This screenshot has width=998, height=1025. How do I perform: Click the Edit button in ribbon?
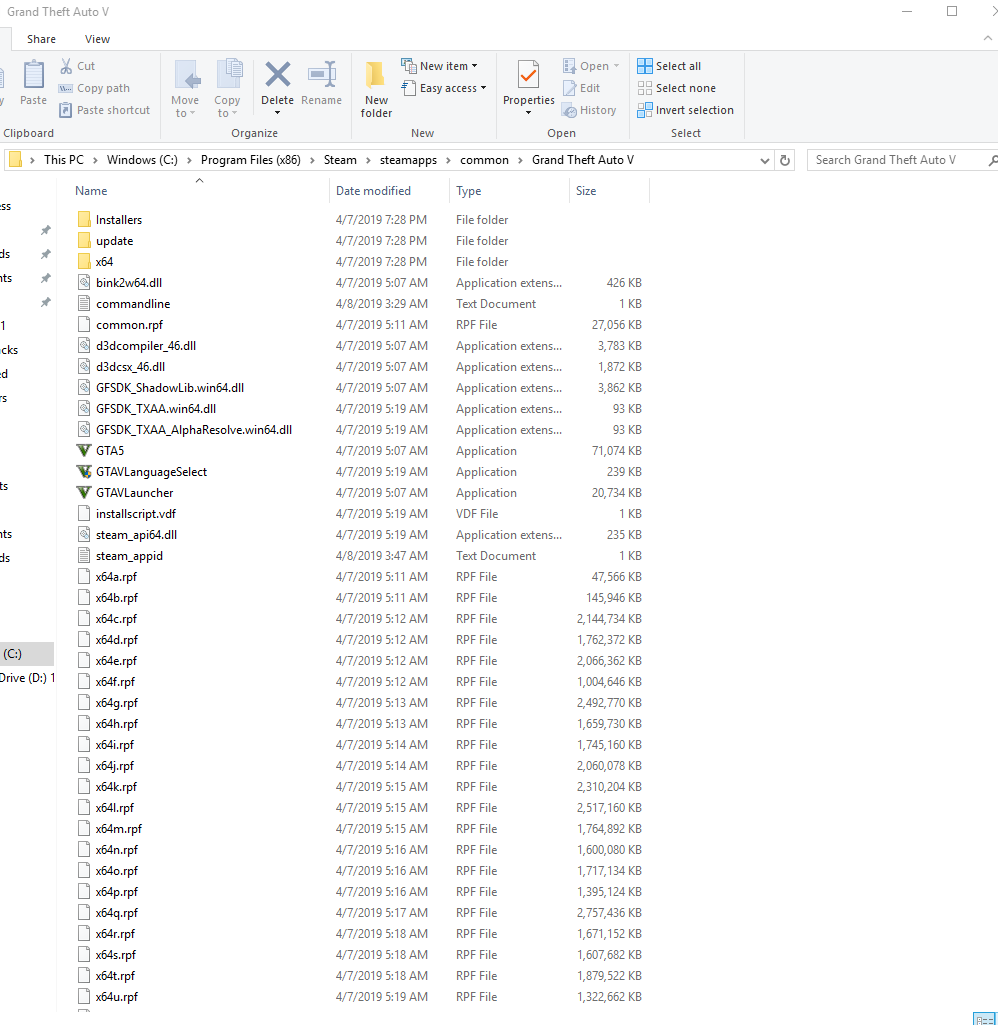point(582,88)
